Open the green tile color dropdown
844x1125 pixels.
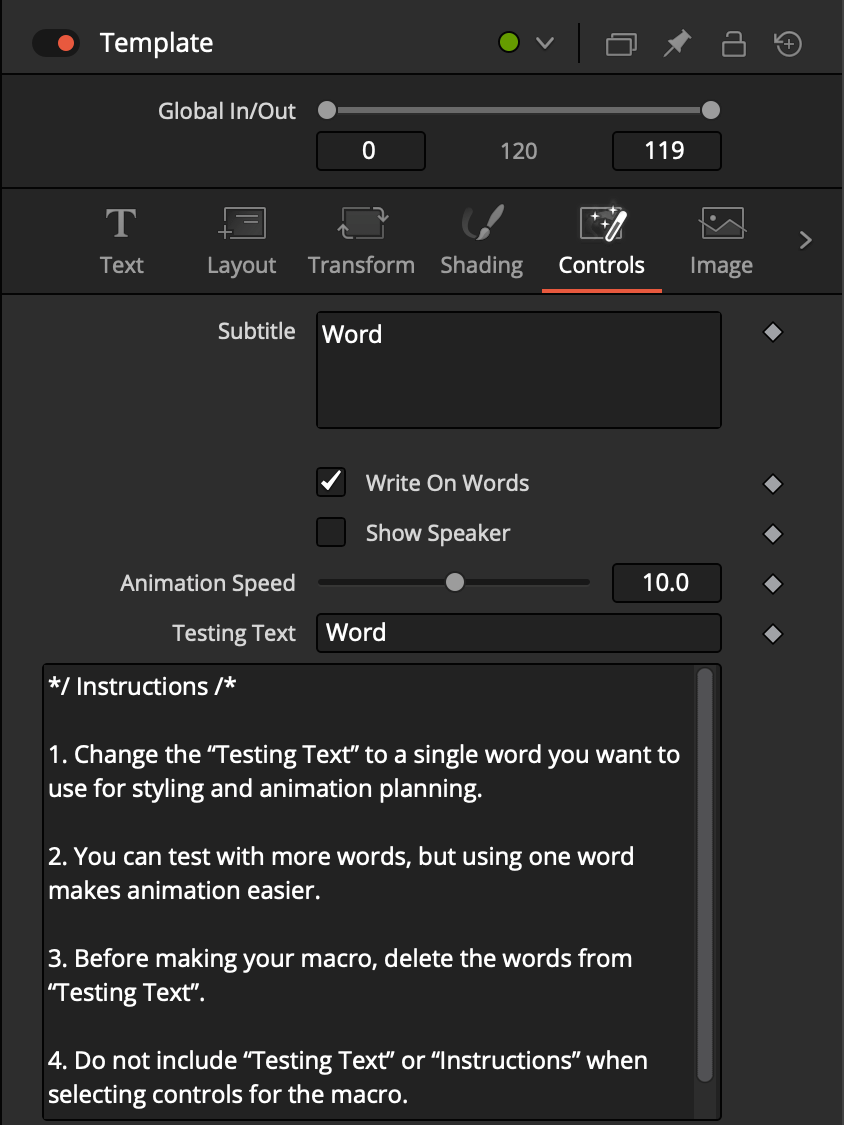click(x=526, y=44)
